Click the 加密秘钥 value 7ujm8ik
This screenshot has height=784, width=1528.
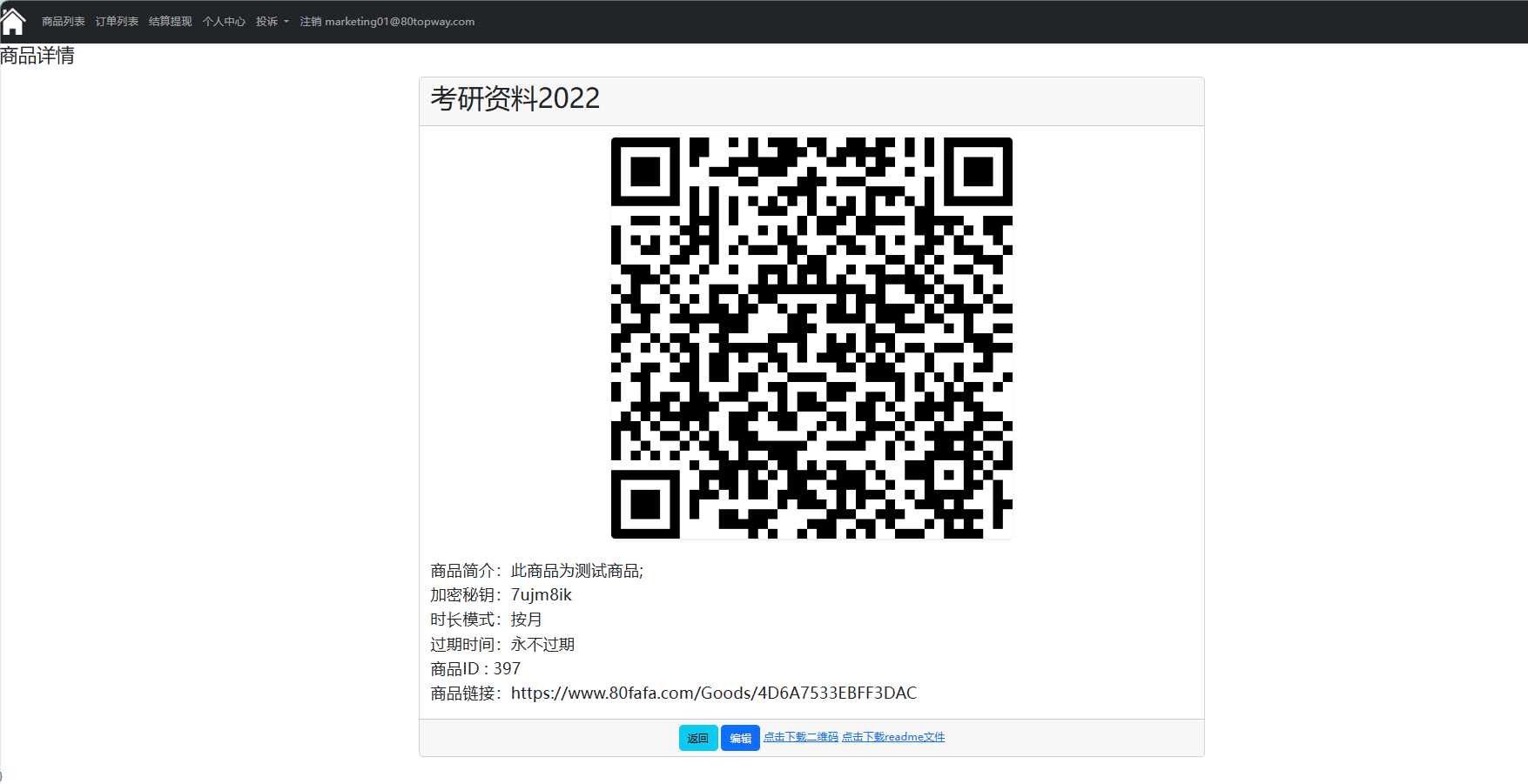click(541, 595)
